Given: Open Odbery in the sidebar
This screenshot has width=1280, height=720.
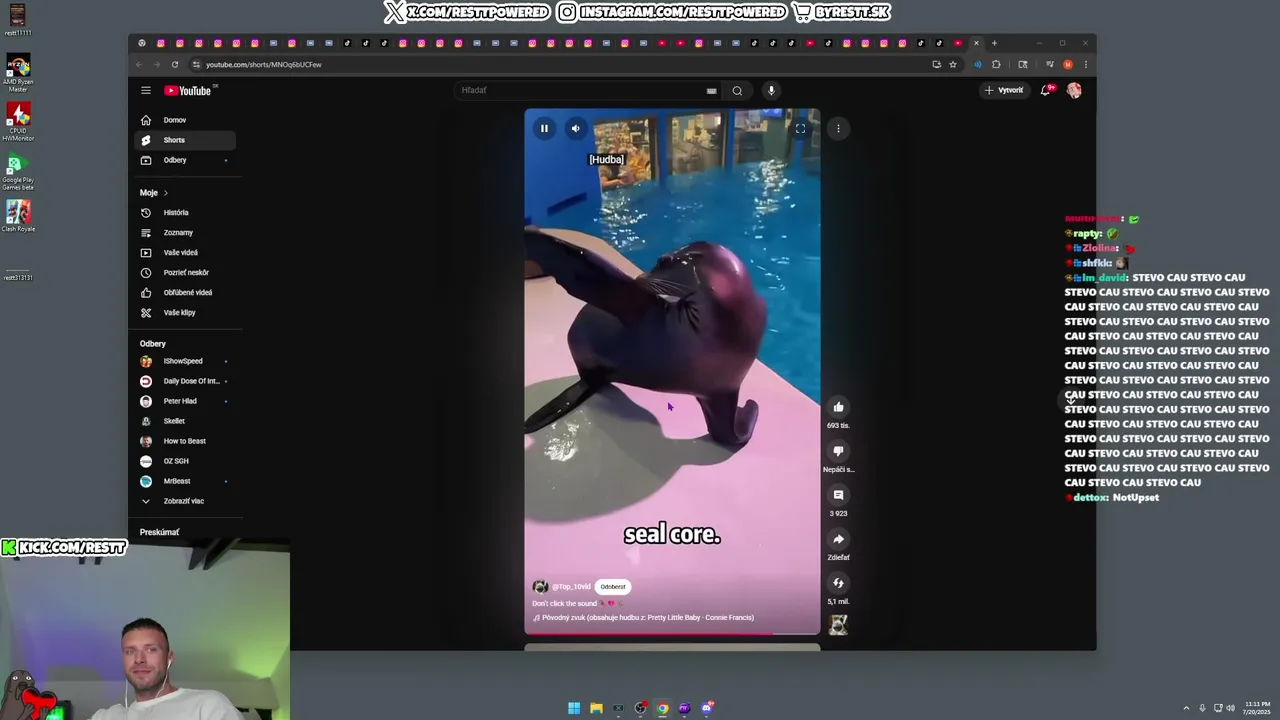Looking at the screenshot, I should (x=185, y=160).
